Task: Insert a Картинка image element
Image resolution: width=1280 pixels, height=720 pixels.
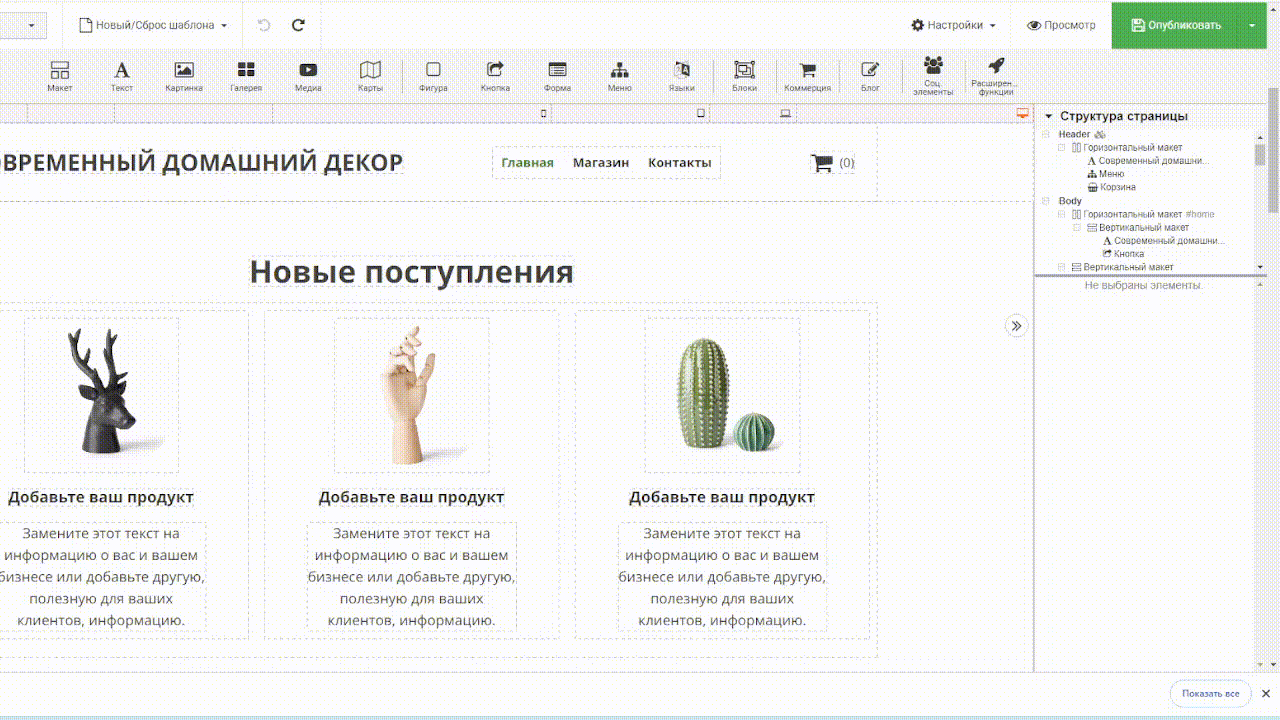Action: [x=184, y=76]
